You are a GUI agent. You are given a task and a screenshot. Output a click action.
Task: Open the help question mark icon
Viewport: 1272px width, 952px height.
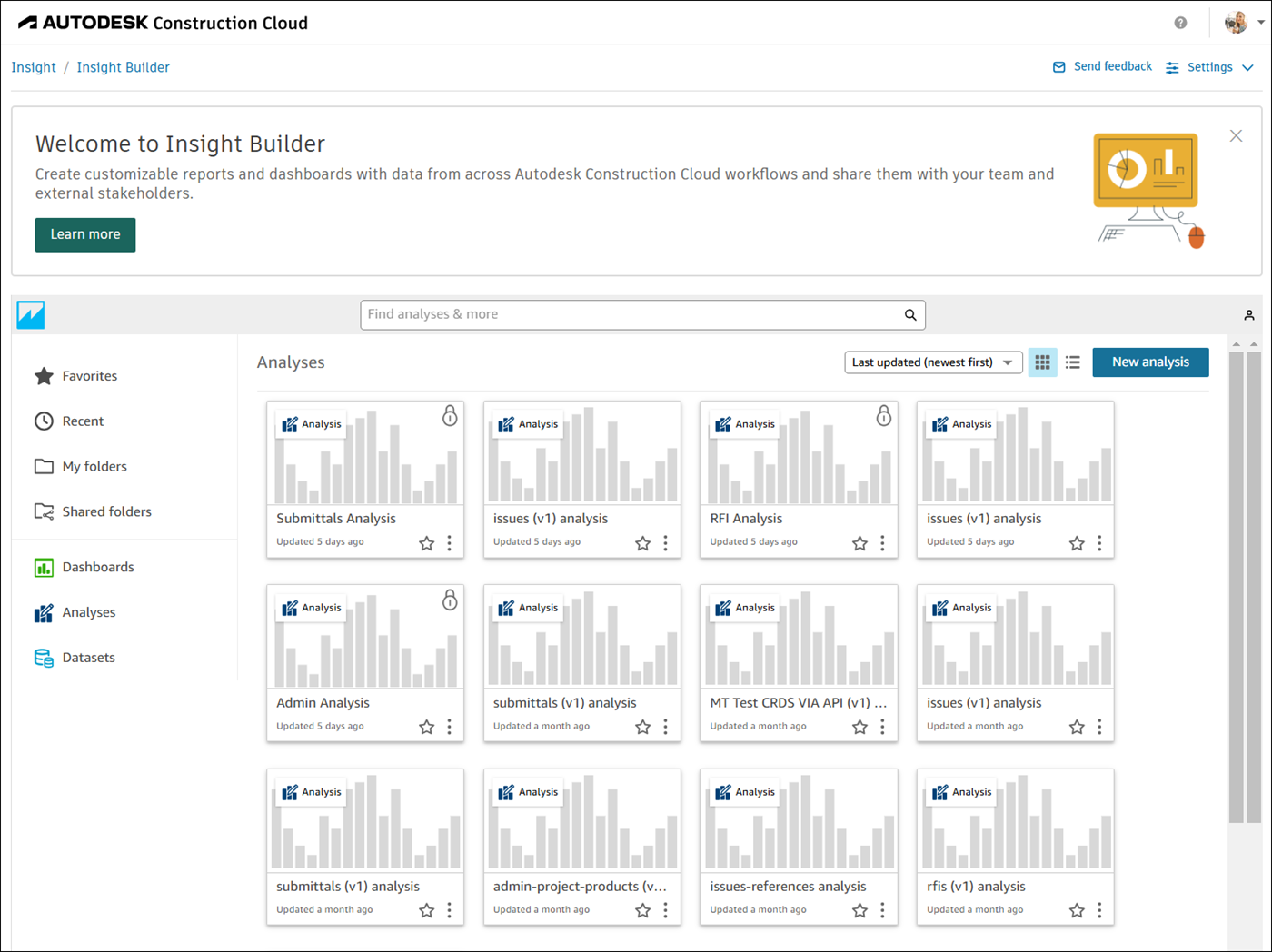(x=1180, y=23)
